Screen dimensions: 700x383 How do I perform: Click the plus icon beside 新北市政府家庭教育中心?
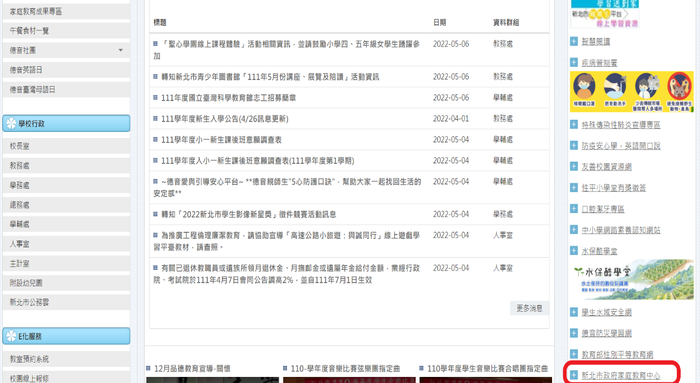(574, 375)
